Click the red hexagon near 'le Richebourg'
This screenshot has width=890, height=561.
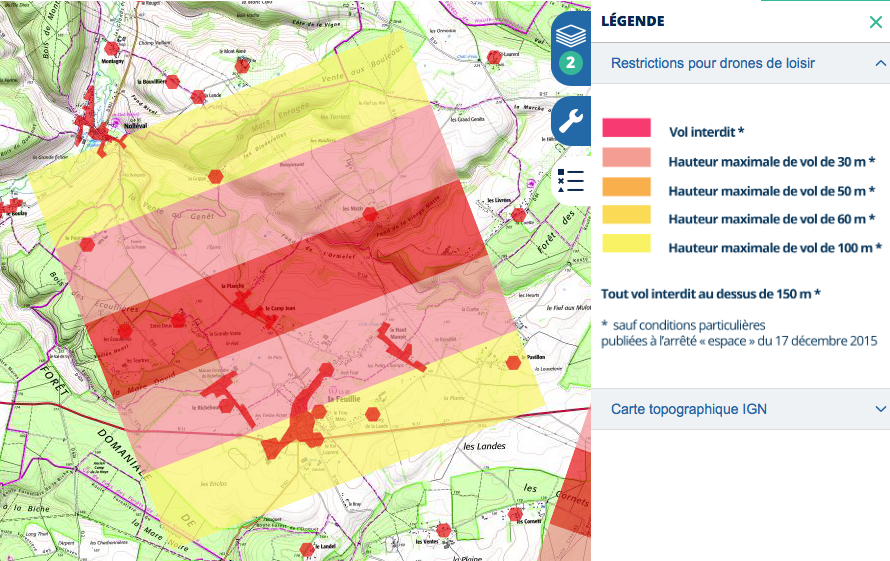point(226,406)
